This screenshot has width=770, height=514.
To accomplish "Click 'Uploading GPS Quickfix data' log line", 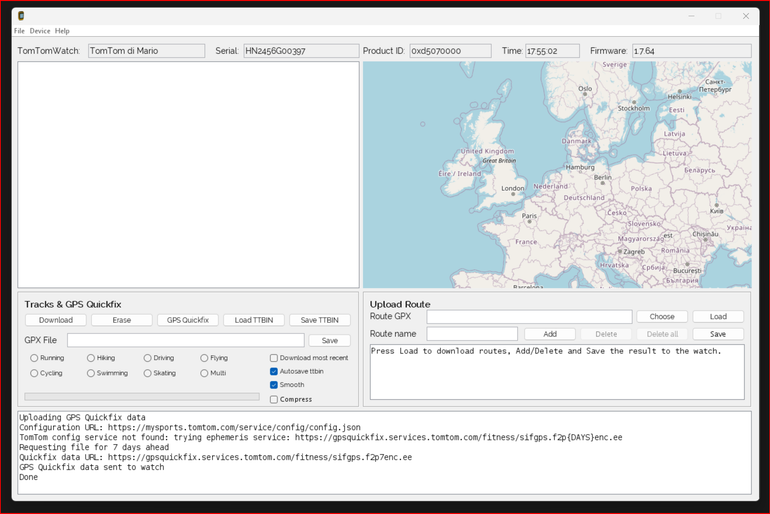I will [x=82, y=418].
